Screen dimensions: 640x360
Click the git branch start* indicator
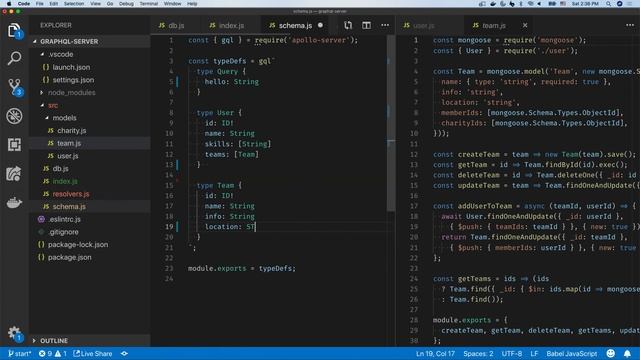tap(19, 353)
